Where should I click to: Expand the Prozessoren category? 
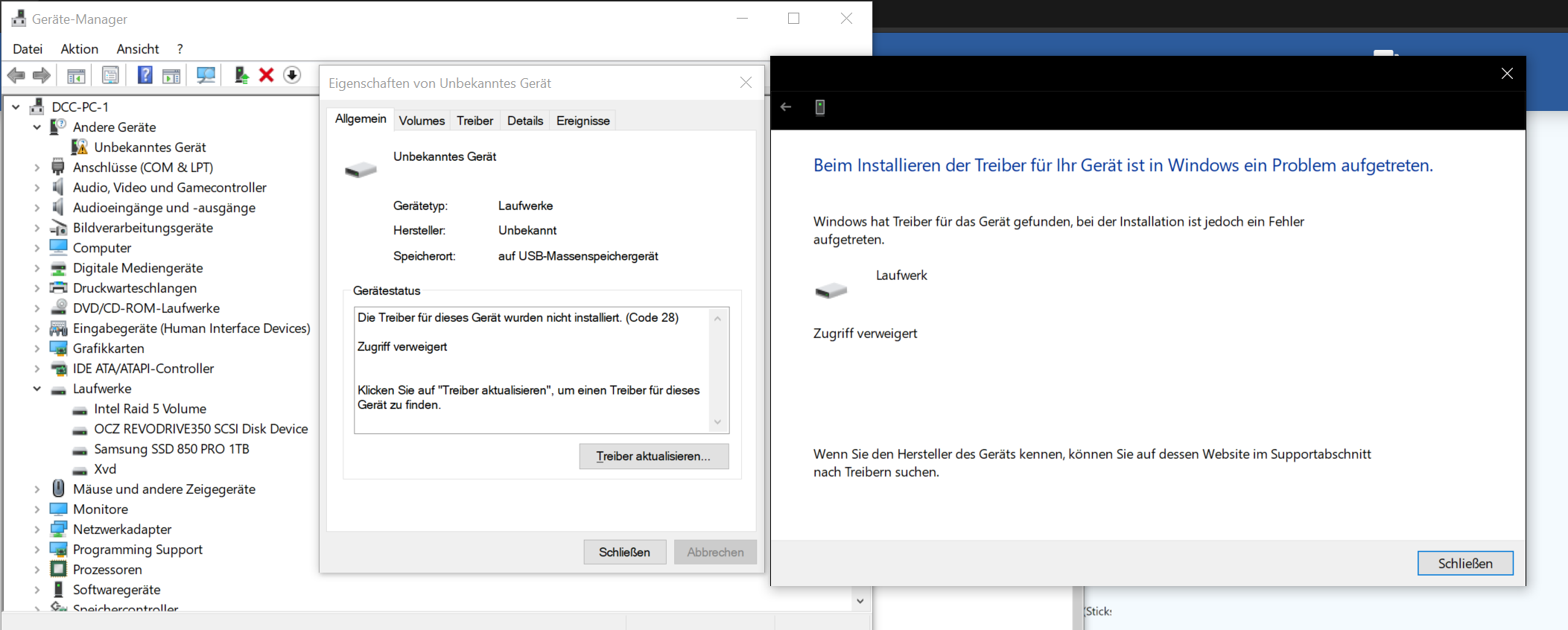click(x=36, y=570)
